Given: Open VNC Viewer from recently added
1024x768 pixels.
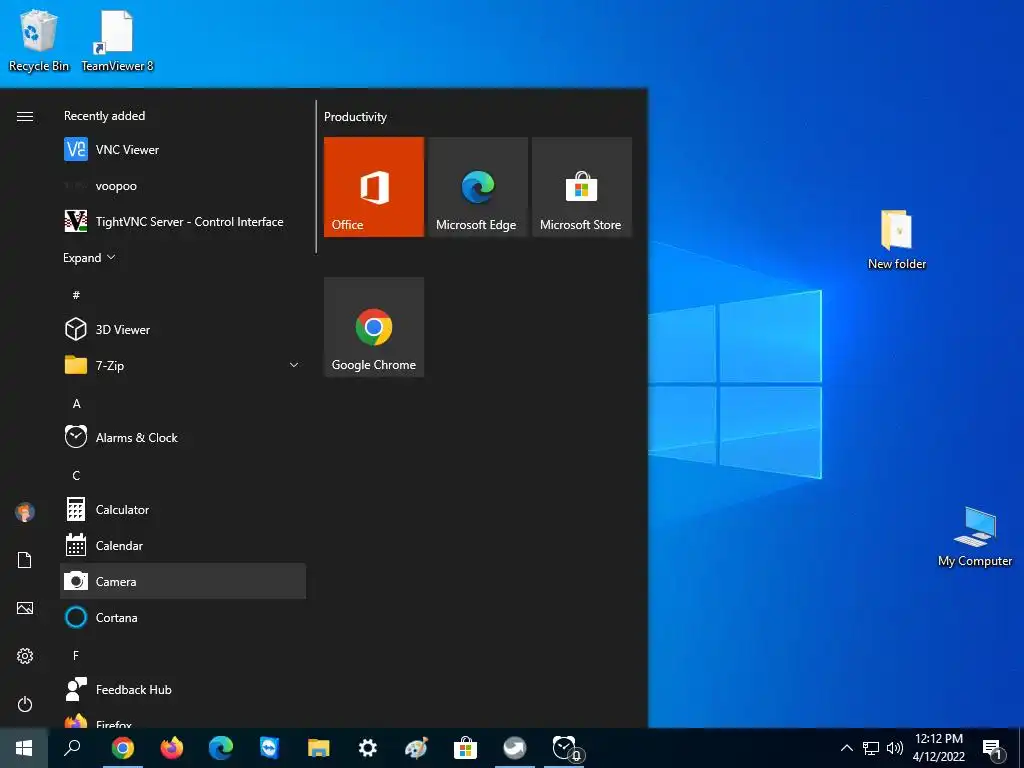Looking at the screenshot, I should tap(183, 150).
